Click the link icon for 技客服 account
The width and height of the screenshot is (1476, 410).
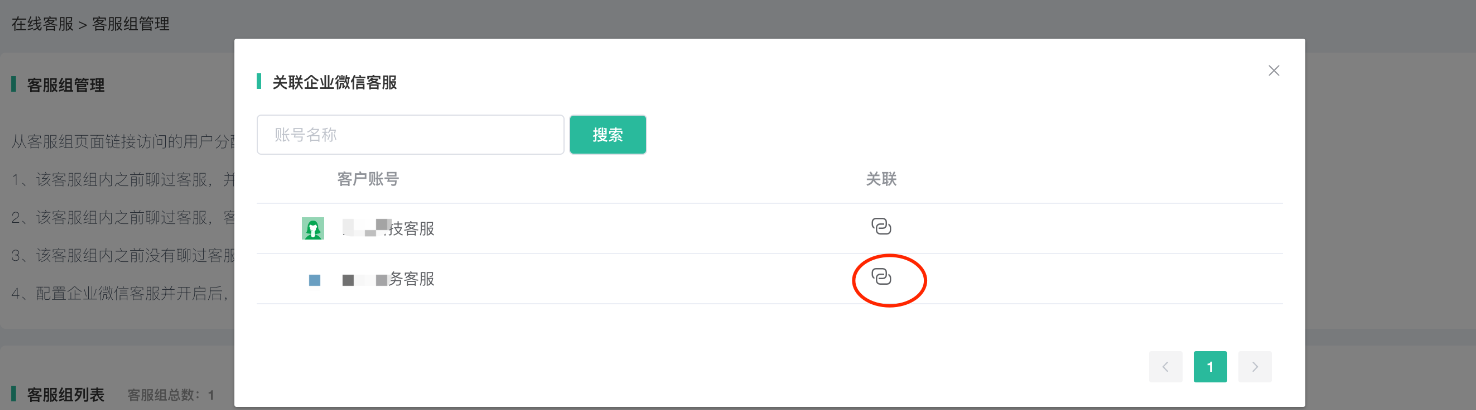point(881,227)
